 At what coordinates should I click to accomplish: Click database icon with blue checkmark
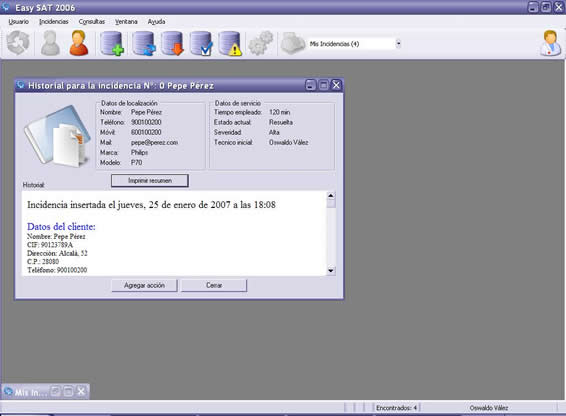tap(201, 43)
